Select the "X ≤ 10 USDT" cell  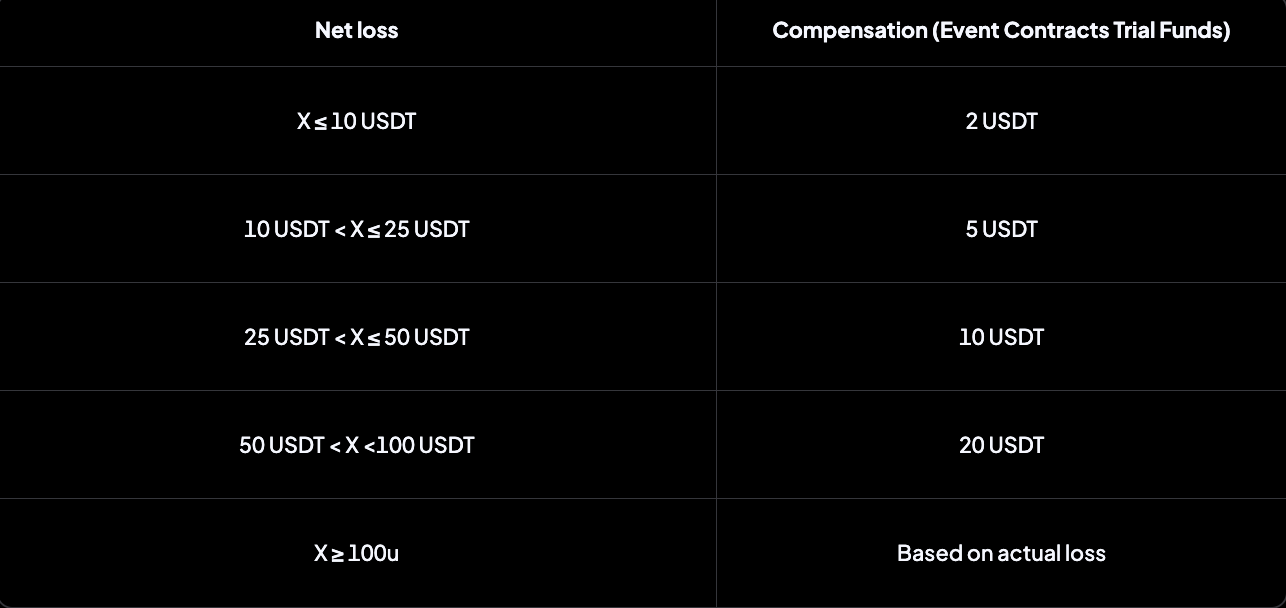pos(356,122)
